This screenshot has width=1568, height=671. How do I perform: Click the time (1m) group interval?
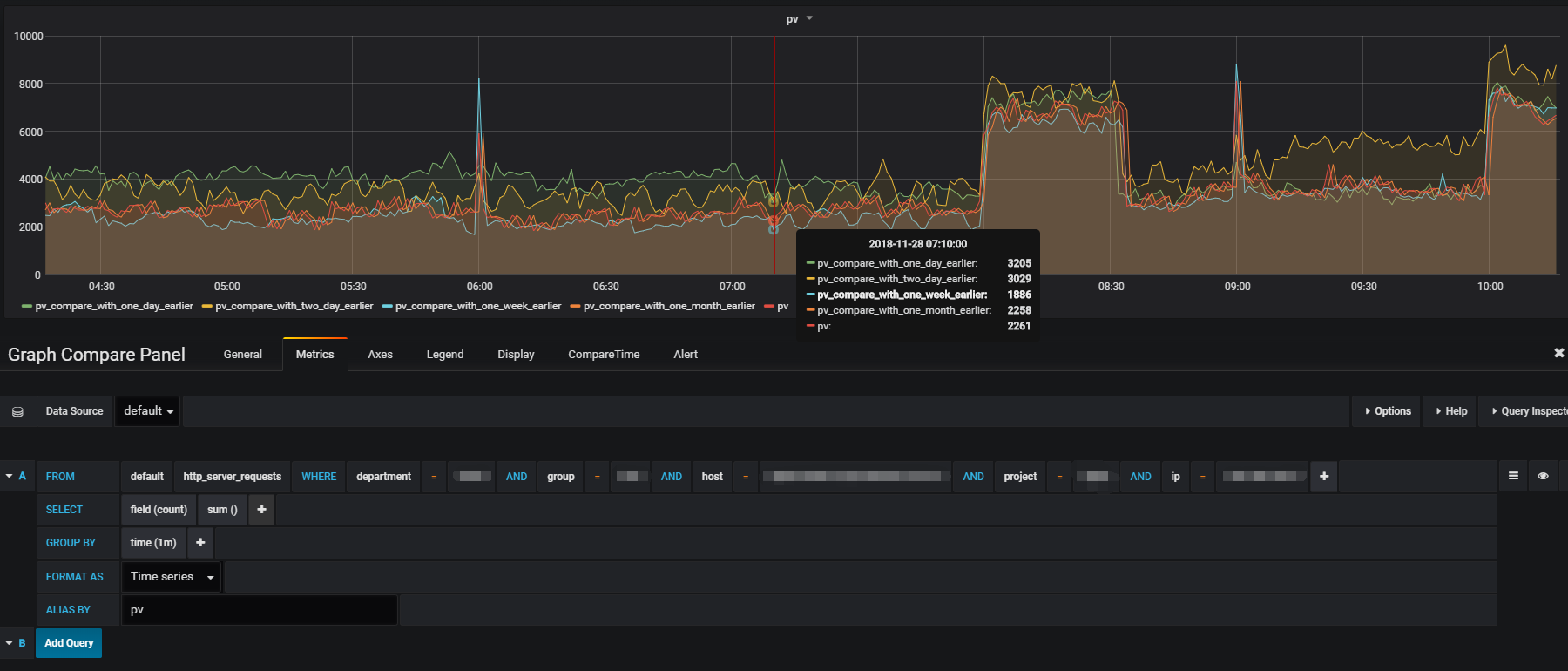[x=153, y=543]
